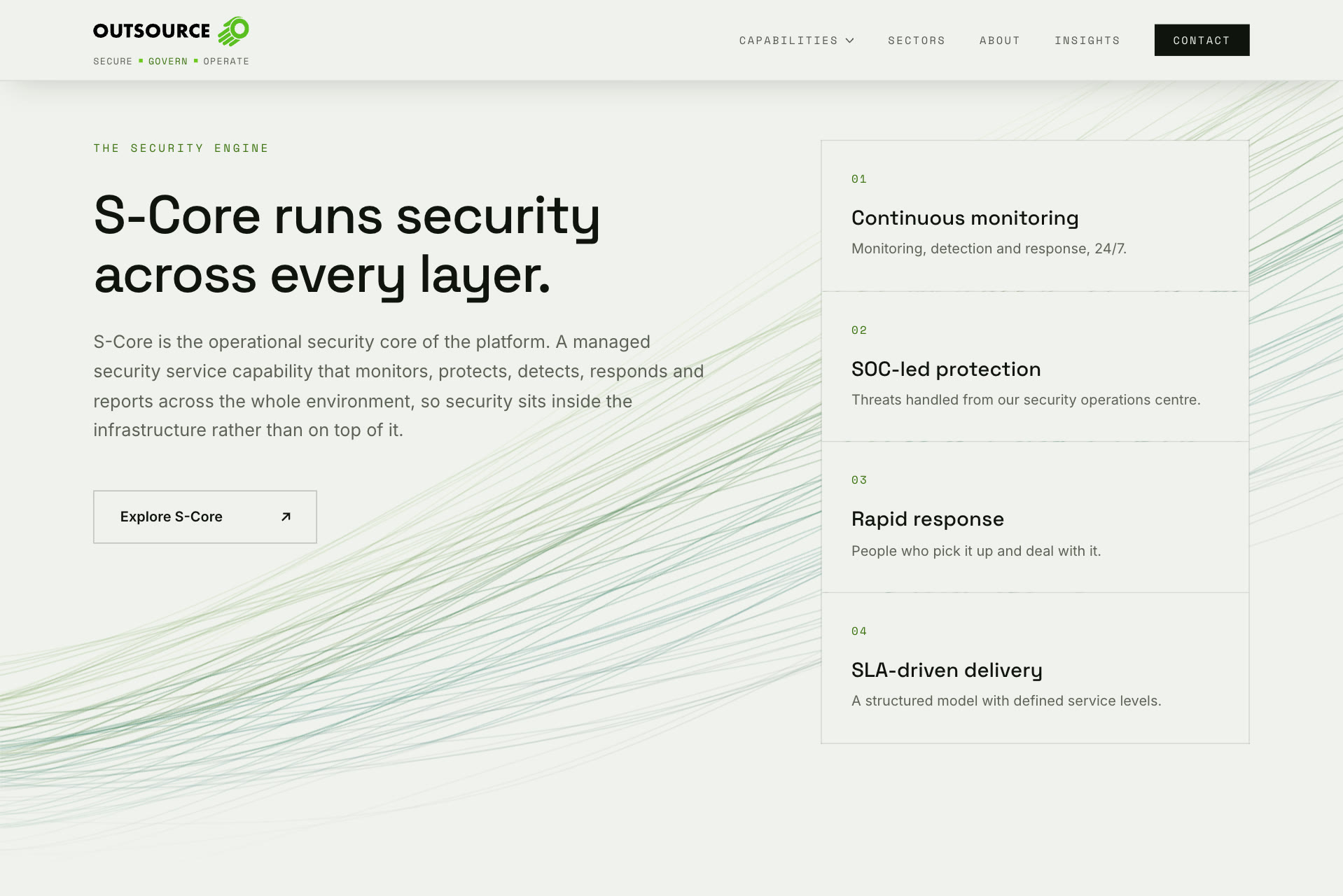Expand the Capabilities dropdown chevron
This screenshot has height=896, width=1343.
pos(849,41)
